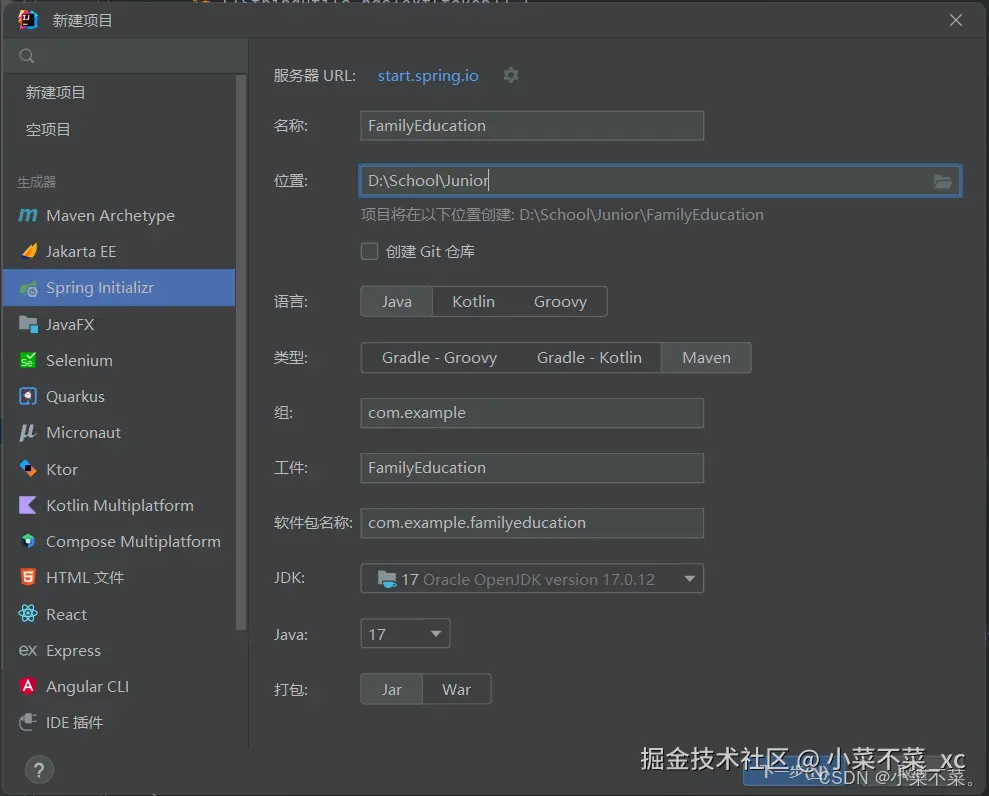Click the IntelliJ IDEA logo in title bar
The image size is (989, 796).
pyautogui.click(x=28, y=20)
